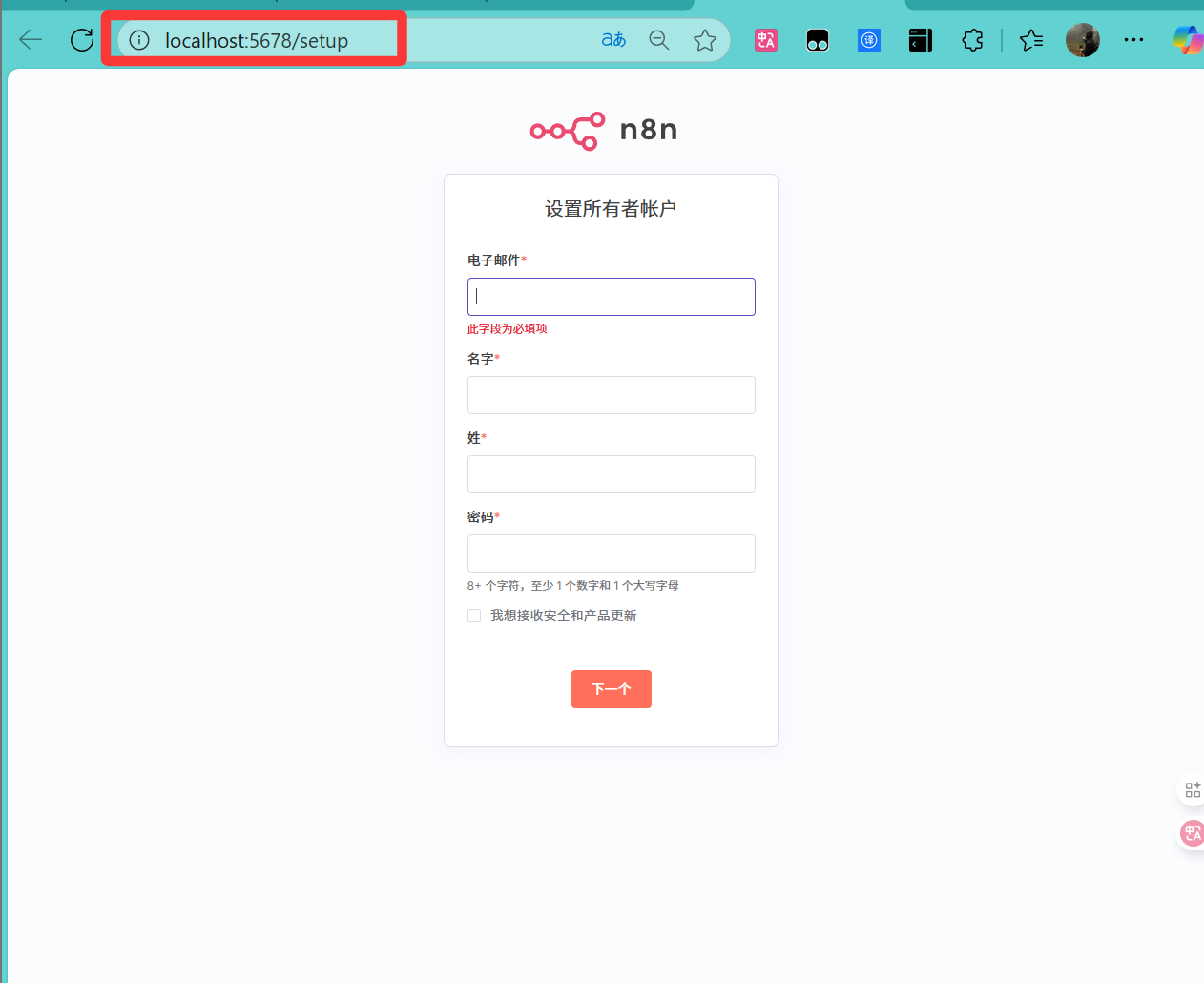
Task: Open the user profile avatar
Action: pos(1083,40)
